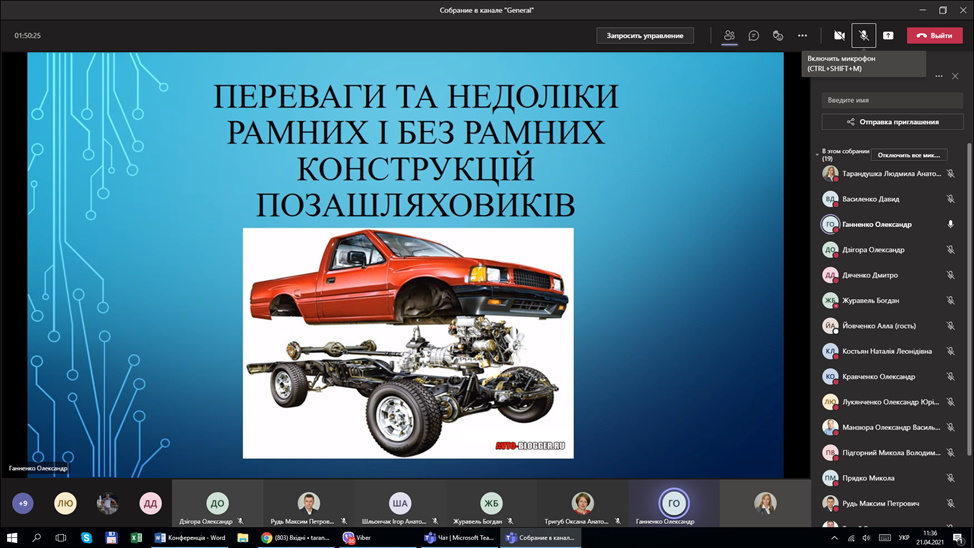974x548 pixels.
Task: Open the meeting chat icon
Action: 753,35
